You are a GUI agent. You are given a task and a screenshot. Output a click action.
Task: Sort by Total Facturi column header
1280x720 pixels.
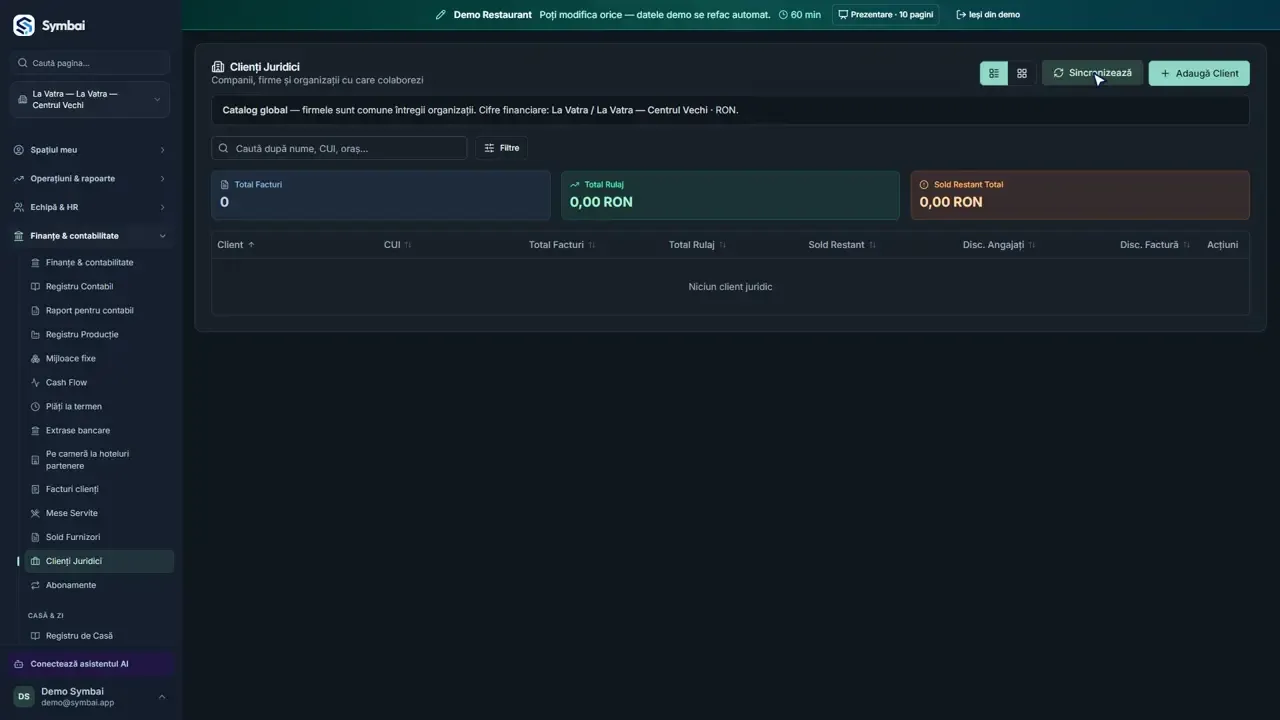562,245
